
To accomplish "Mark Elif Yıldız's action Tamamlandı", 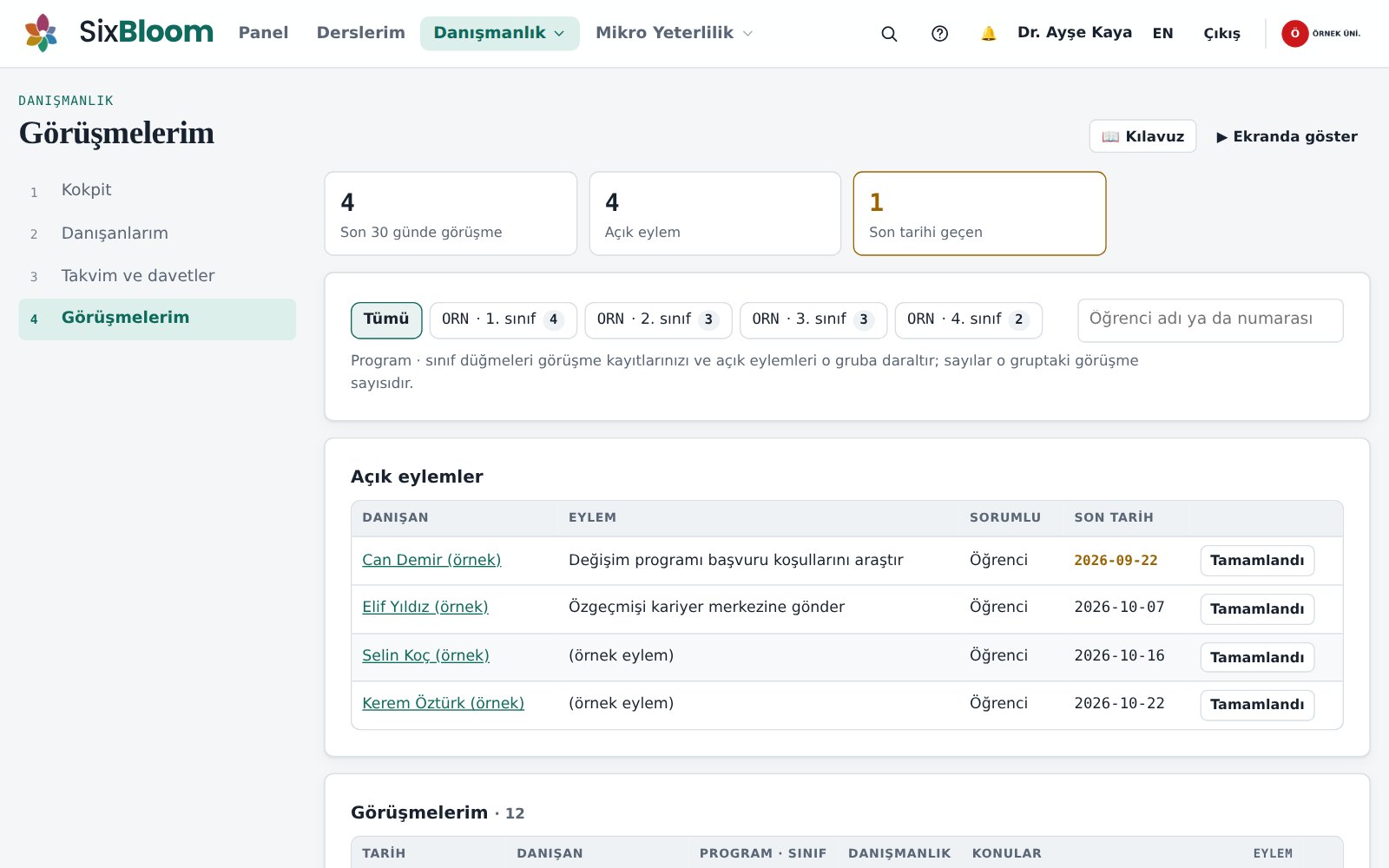I will coord(1257,609).
